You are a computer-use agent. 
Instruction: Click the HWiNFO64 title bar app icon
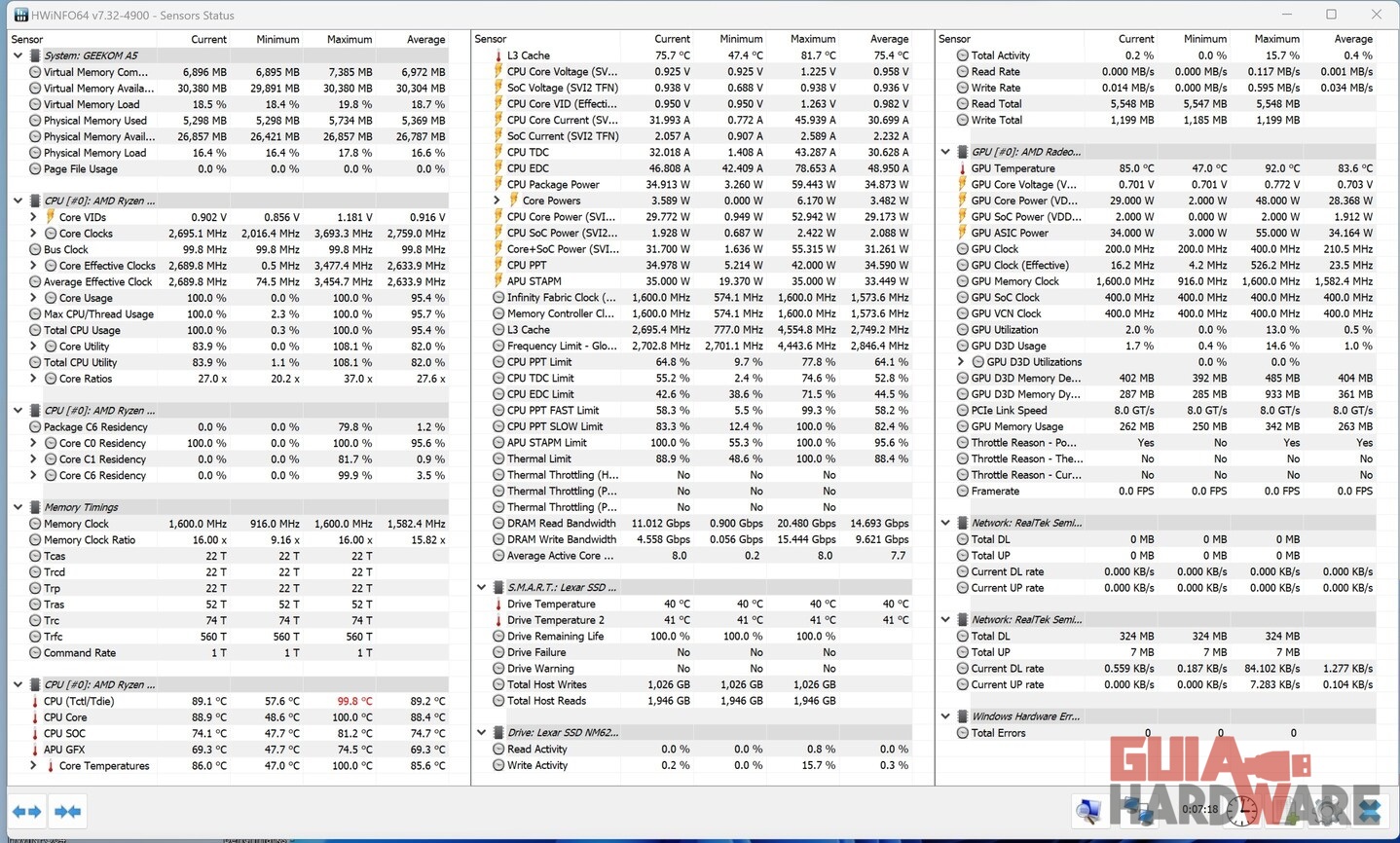(x=19, y=15)
